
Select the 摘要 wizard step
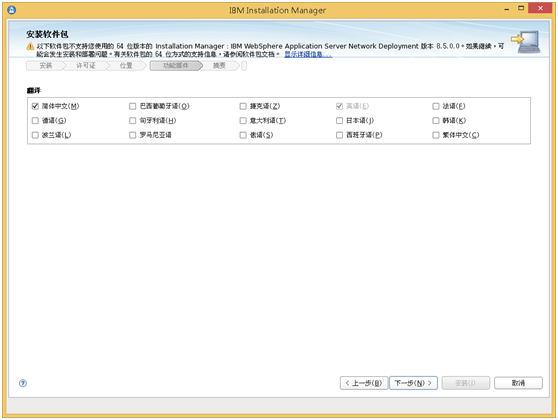pyautogui.click(x=219, y=66)
